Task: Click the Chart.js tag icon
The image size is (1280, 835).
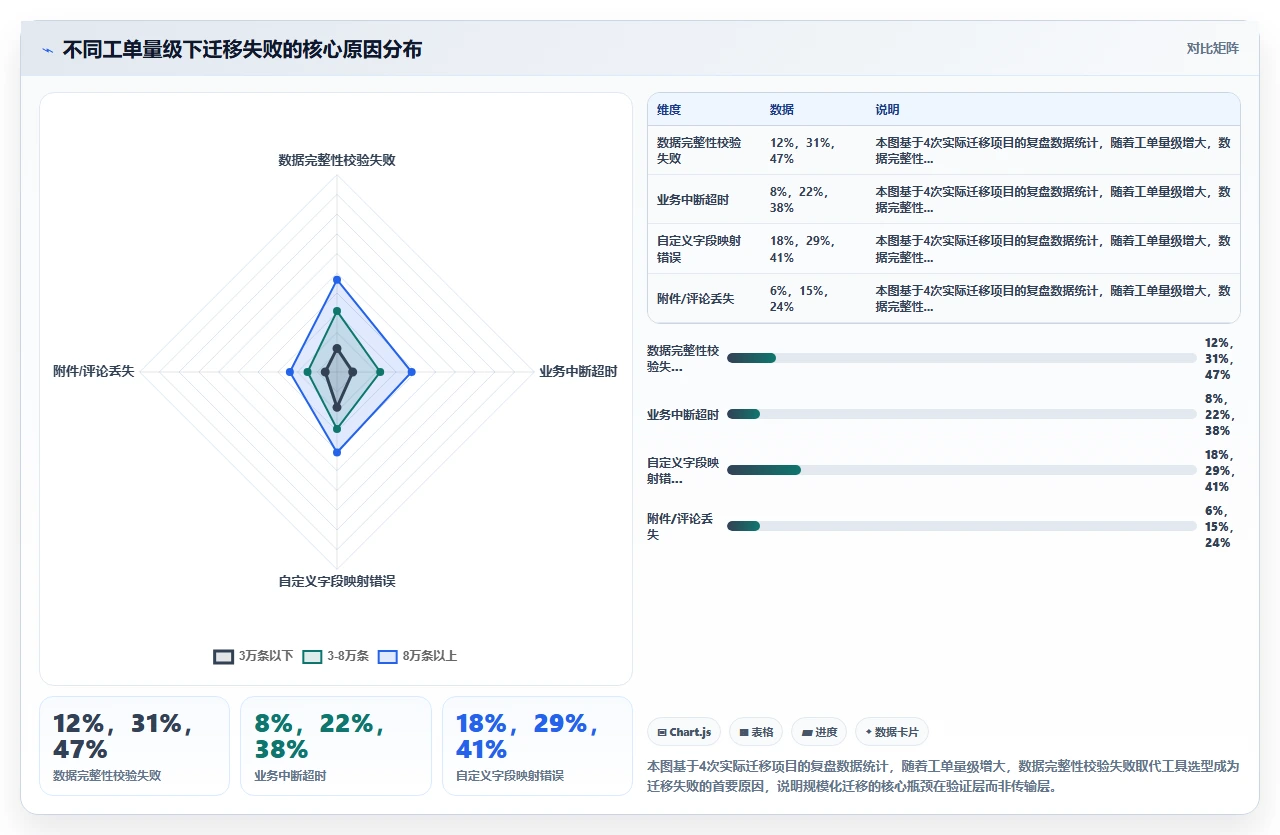Action: pos(662,732)
